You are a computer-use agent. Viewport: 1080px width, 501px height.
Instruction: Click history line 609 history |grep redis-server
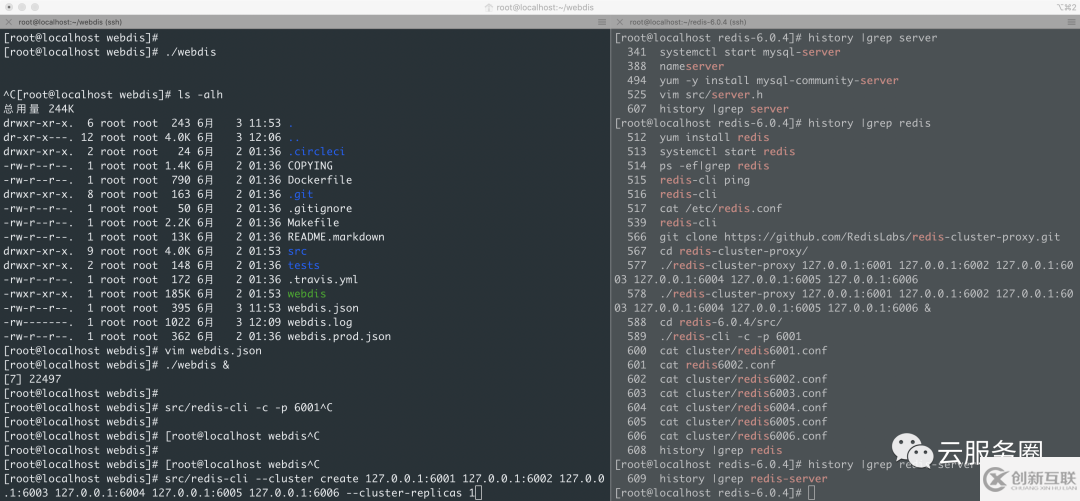(727, 478)
